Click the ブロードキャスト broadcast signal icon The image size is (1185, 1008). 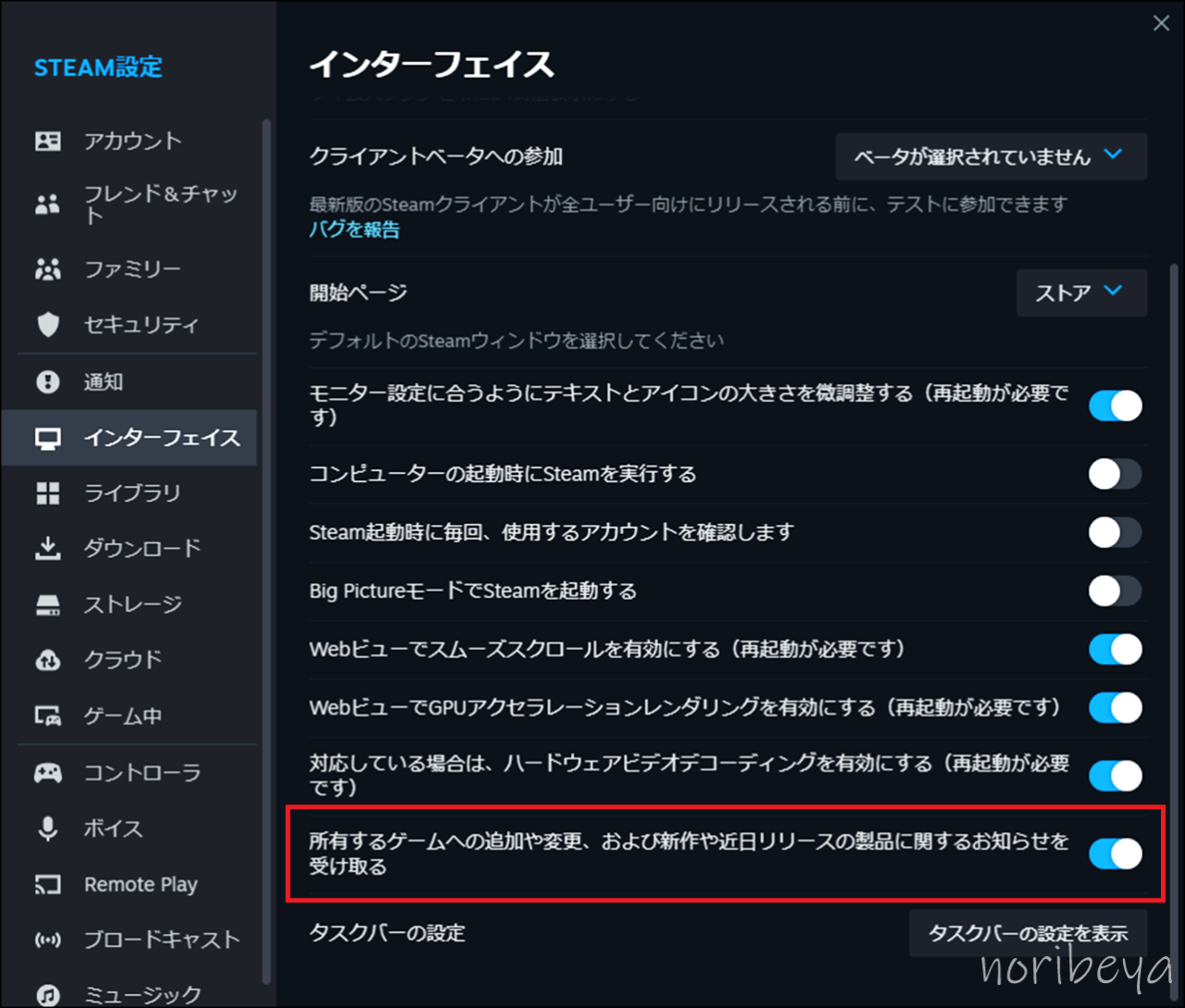click(47, 940)
